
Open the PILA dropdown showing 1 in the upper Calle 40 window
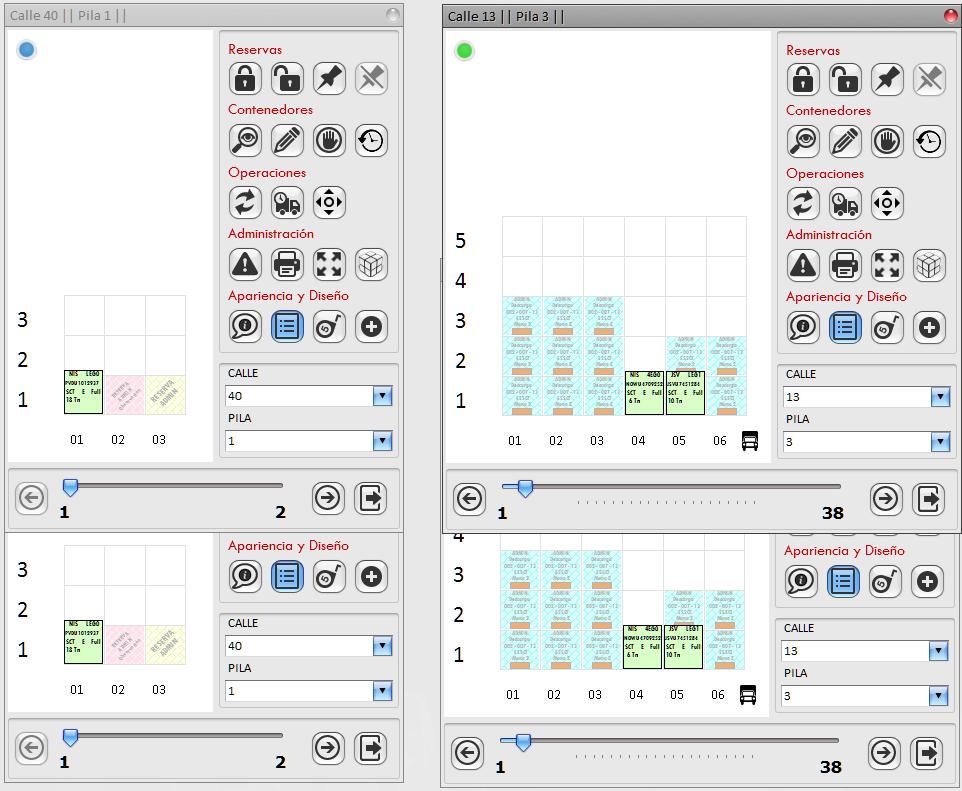click(x=382, y=441)
